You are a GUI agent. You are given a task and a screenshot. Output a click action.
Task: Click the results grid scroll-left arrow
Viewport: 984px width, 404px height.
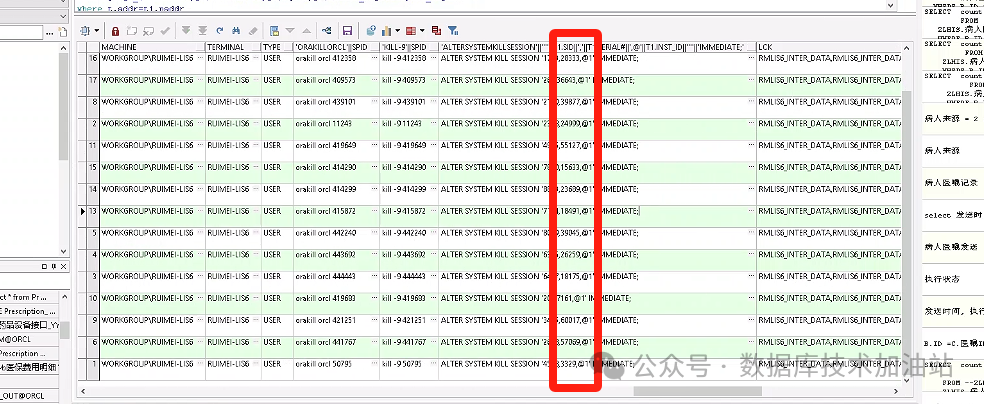(82, 391)
